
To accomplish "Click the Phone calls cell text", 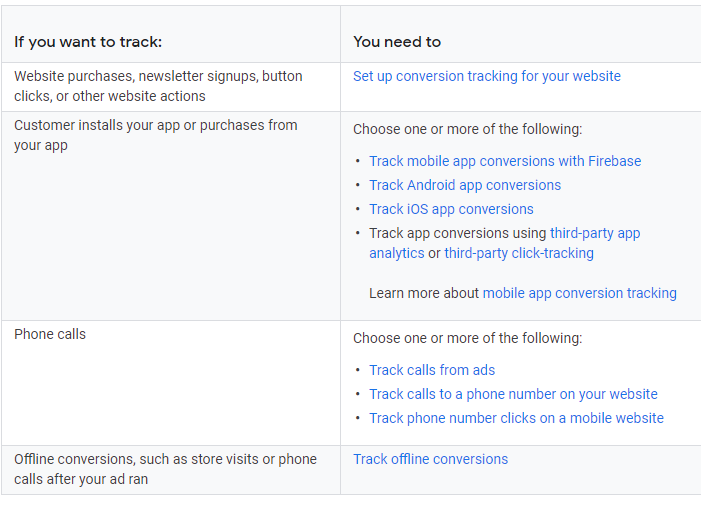I will (x=50, y=334).
